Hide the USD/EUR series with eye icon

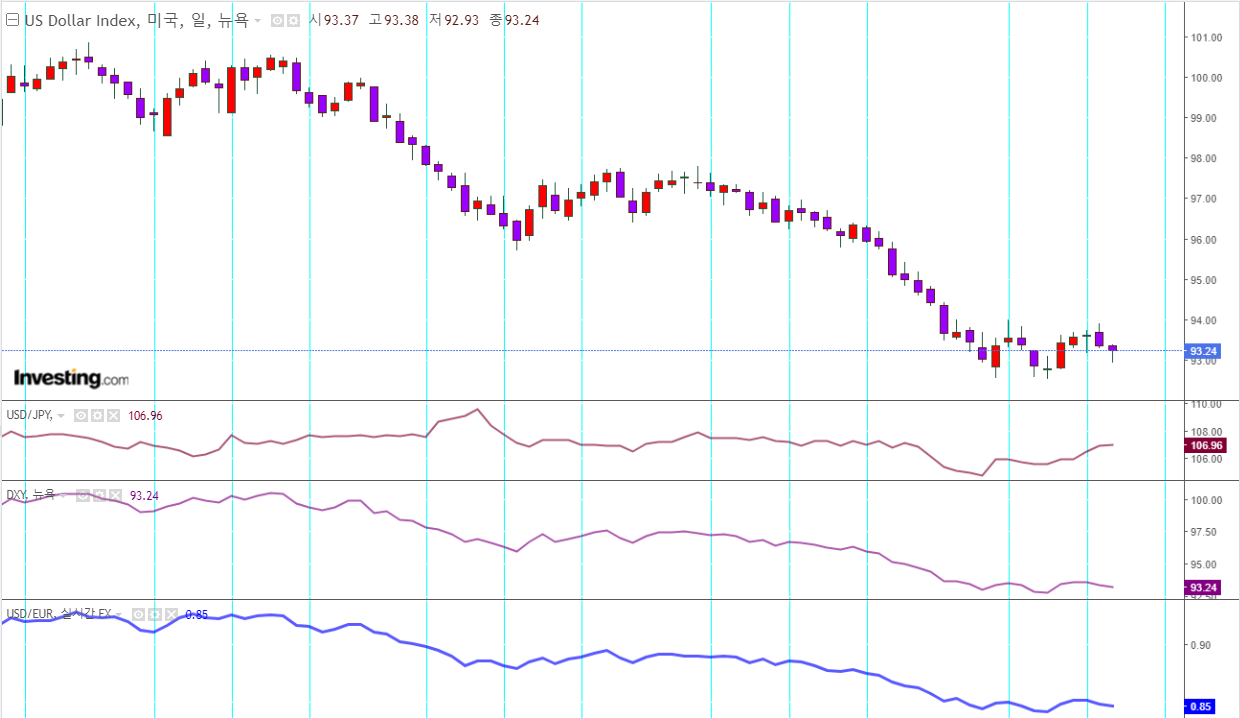point(138,615)
